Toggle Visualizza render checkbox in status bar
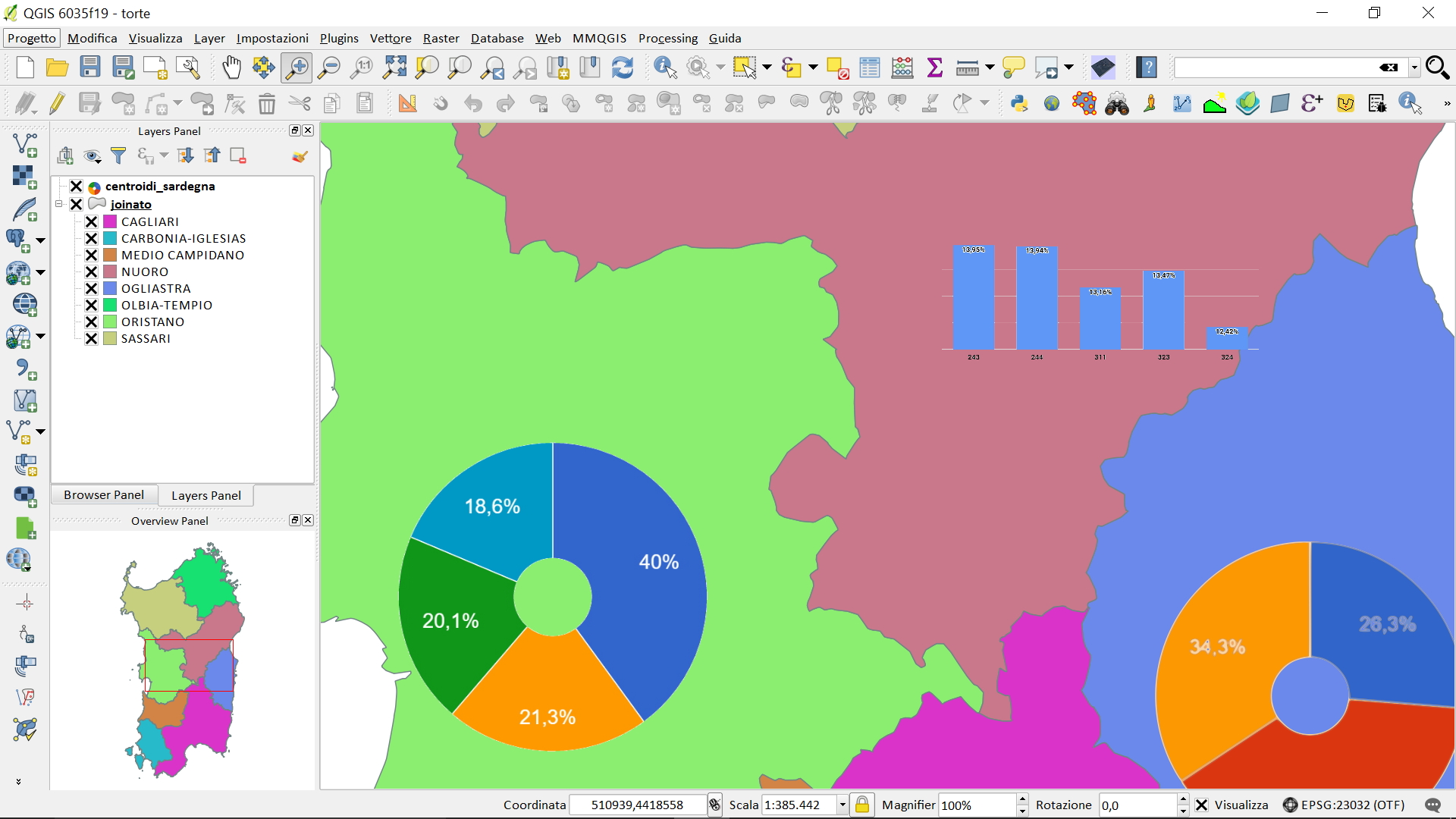This screenshot has height=819, width=1456. [1202, 805]
